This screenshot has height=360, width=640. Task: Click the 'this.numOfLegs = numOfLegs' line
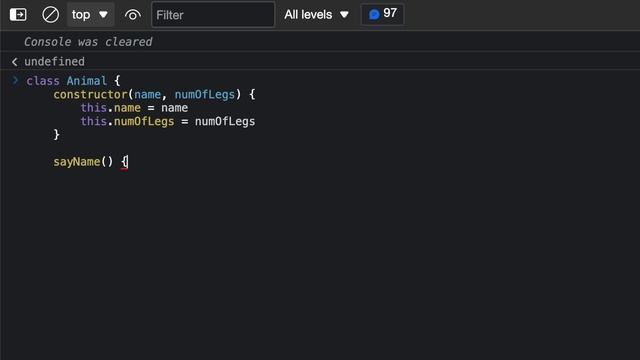[168, 121]
